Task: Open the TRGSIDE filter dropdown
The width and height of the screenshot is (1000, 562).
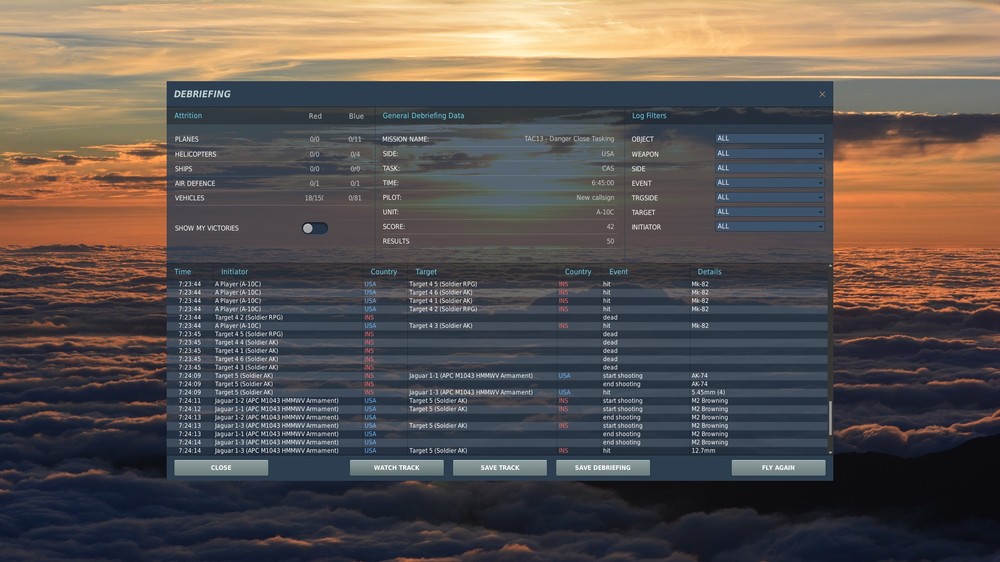Action: (x=769, y=198)
